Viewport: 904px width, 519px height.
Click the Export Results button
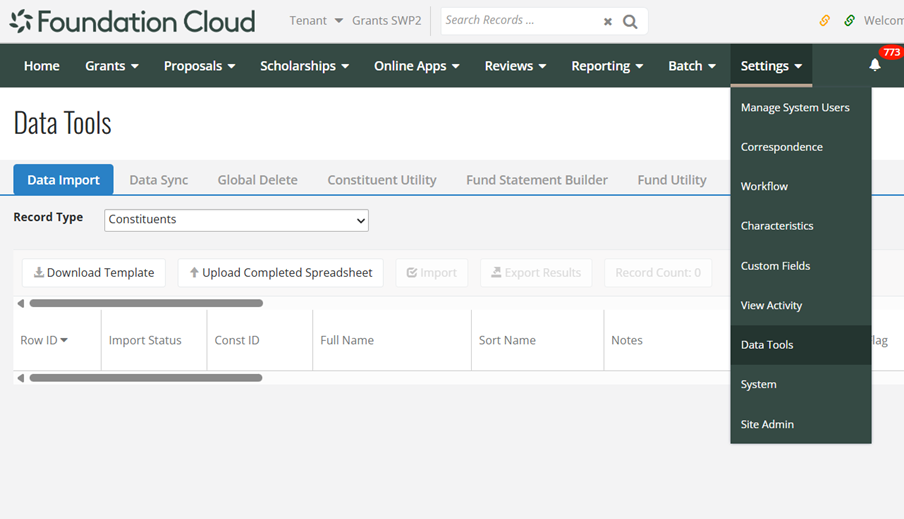click(x=536, y=273)
